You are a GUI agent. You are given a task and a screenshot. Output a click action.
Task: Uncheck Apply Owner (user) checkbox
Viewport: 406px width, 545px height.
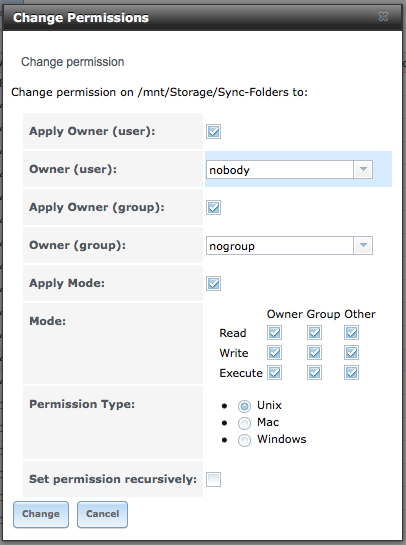(213, 132)
